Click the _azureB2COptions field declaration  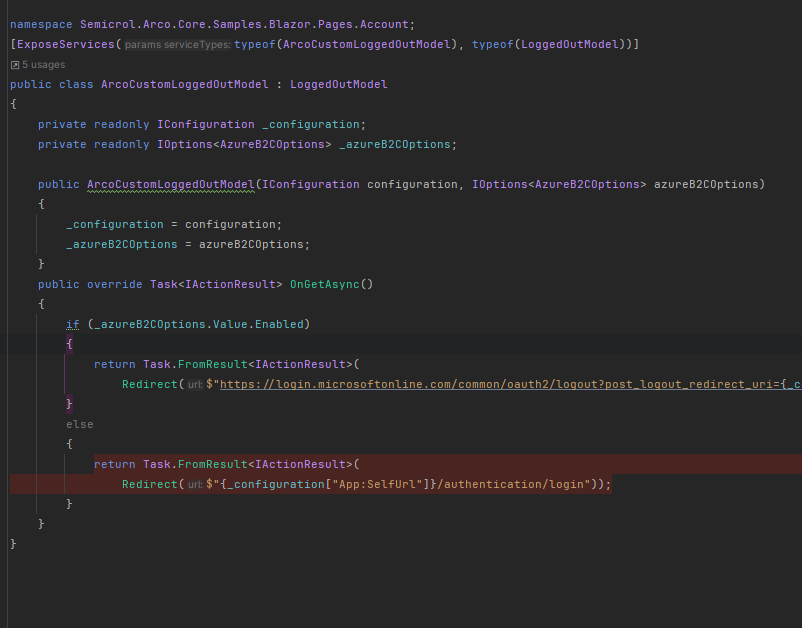(397, 145)
